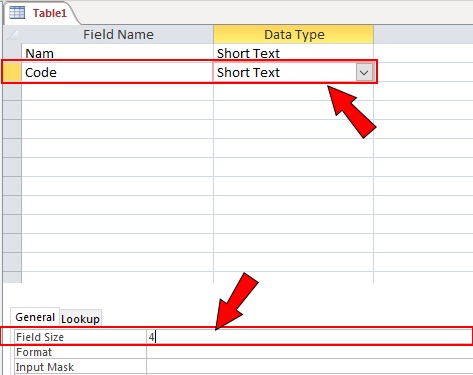Open the Code row's data type dropdown arrow
473x375 pixels.
click(x=364, y=72)
